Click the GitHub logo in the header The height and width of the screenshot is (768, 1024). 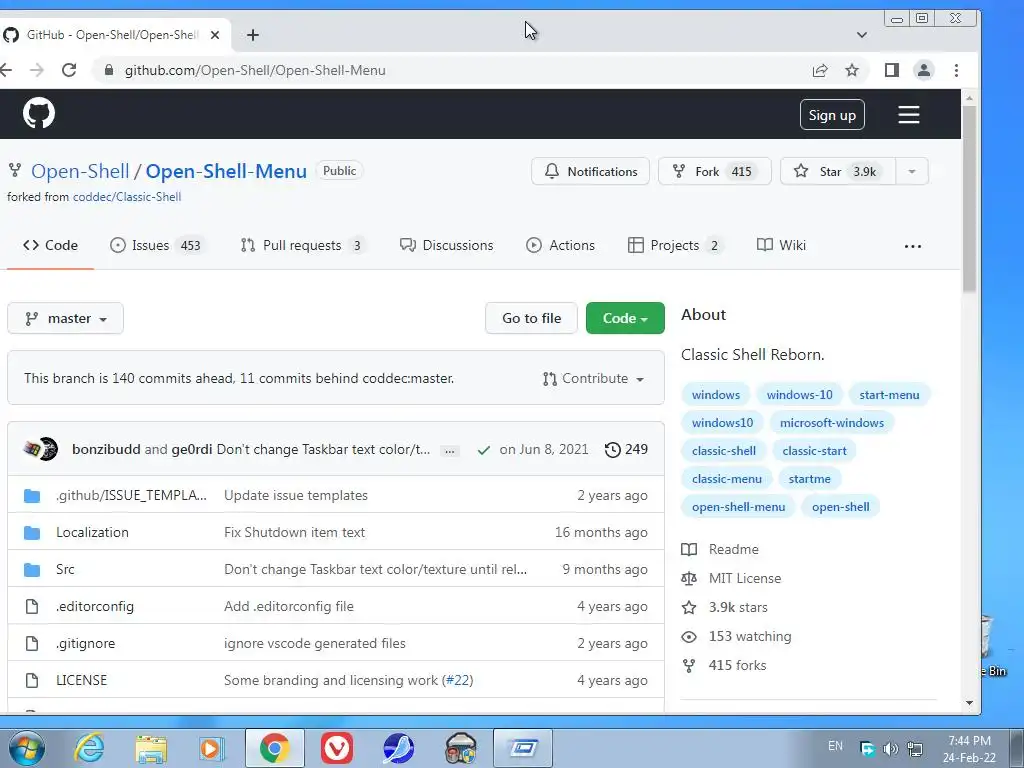point(39,114)
